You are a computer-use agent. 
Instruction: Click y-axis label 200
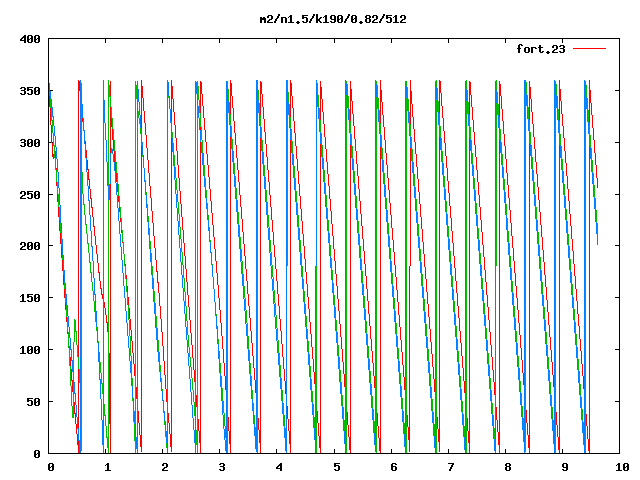30,246
